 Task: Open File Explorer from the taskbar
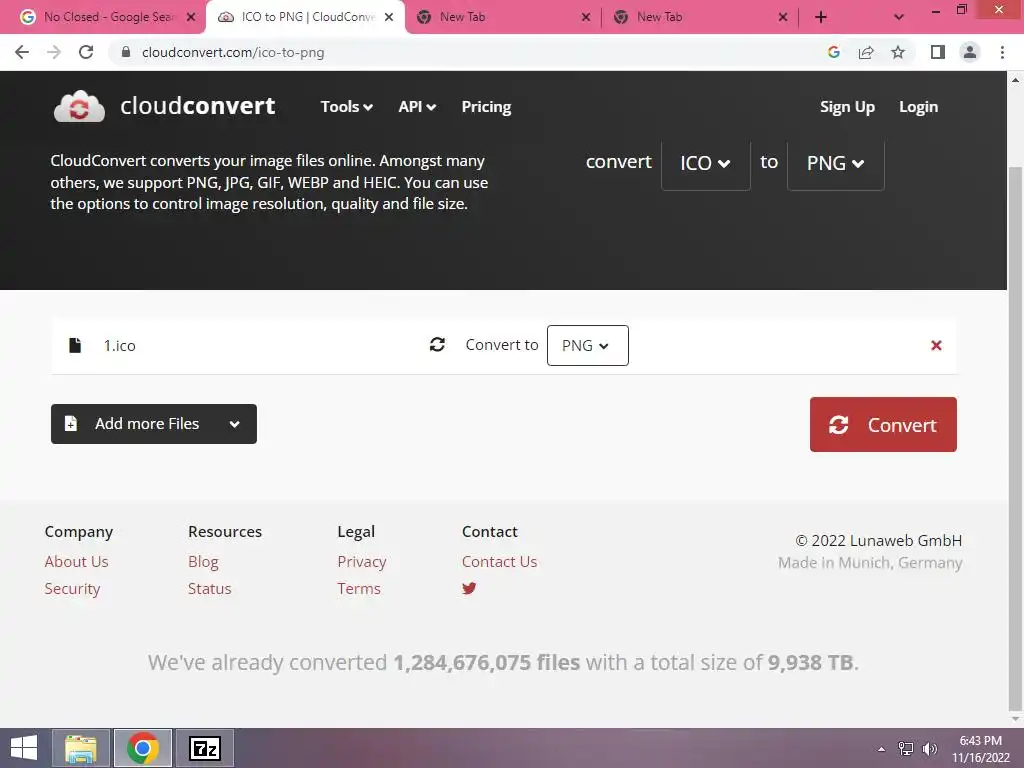tap(81, 748)
